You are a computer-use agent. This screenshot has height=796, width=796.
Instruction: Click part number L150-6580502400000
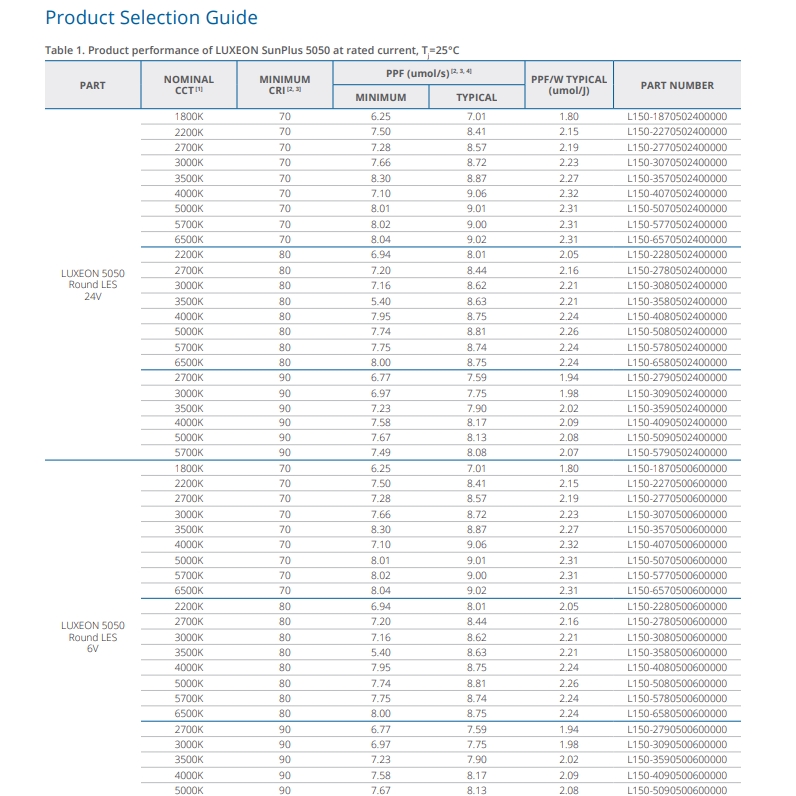coord(677,362)
